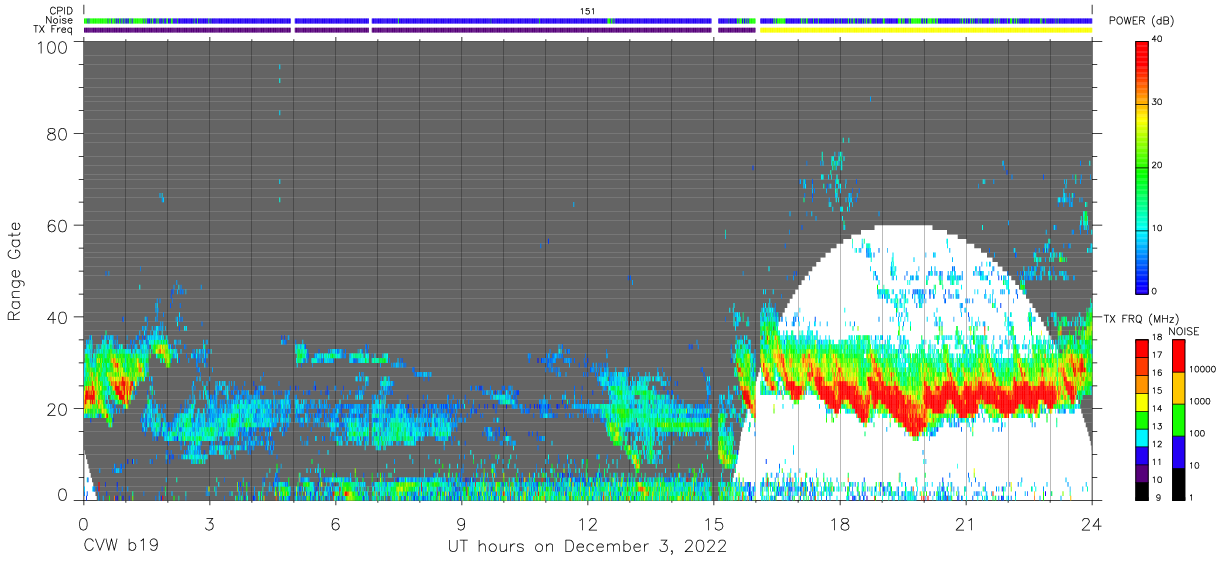Viewport: 1228px width, 567px height.
Task: Click the 40 value on power scale
Action: (1158, 39)
